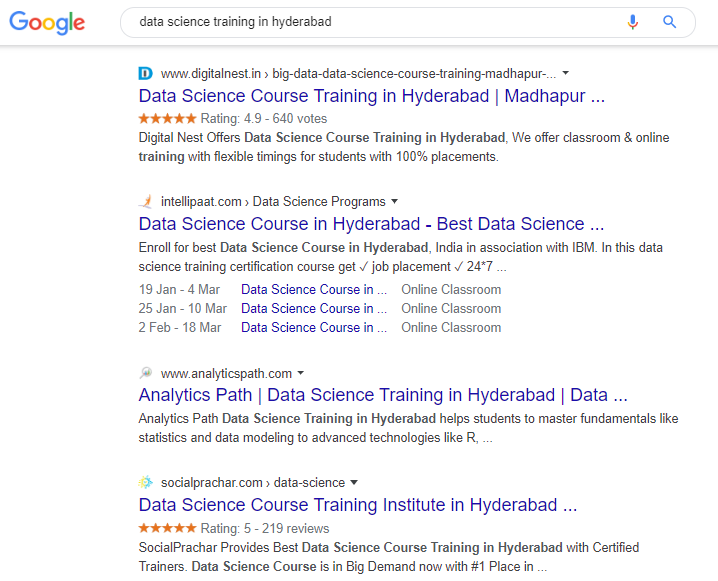Open analyticspath.com result dropdown arrow
This screenshot has height=581, width=718.
point(300,373)
